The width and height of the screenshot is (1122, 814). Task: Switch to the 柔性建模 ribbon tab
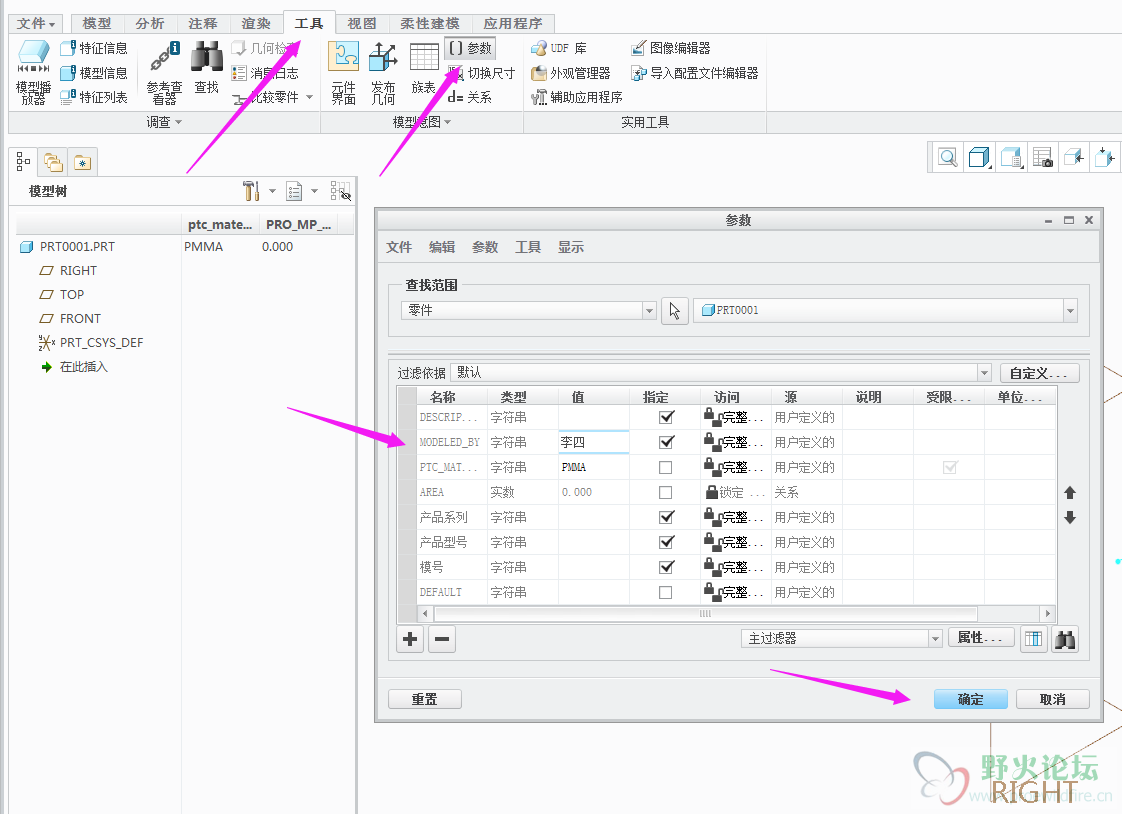(x=429, y=24)
